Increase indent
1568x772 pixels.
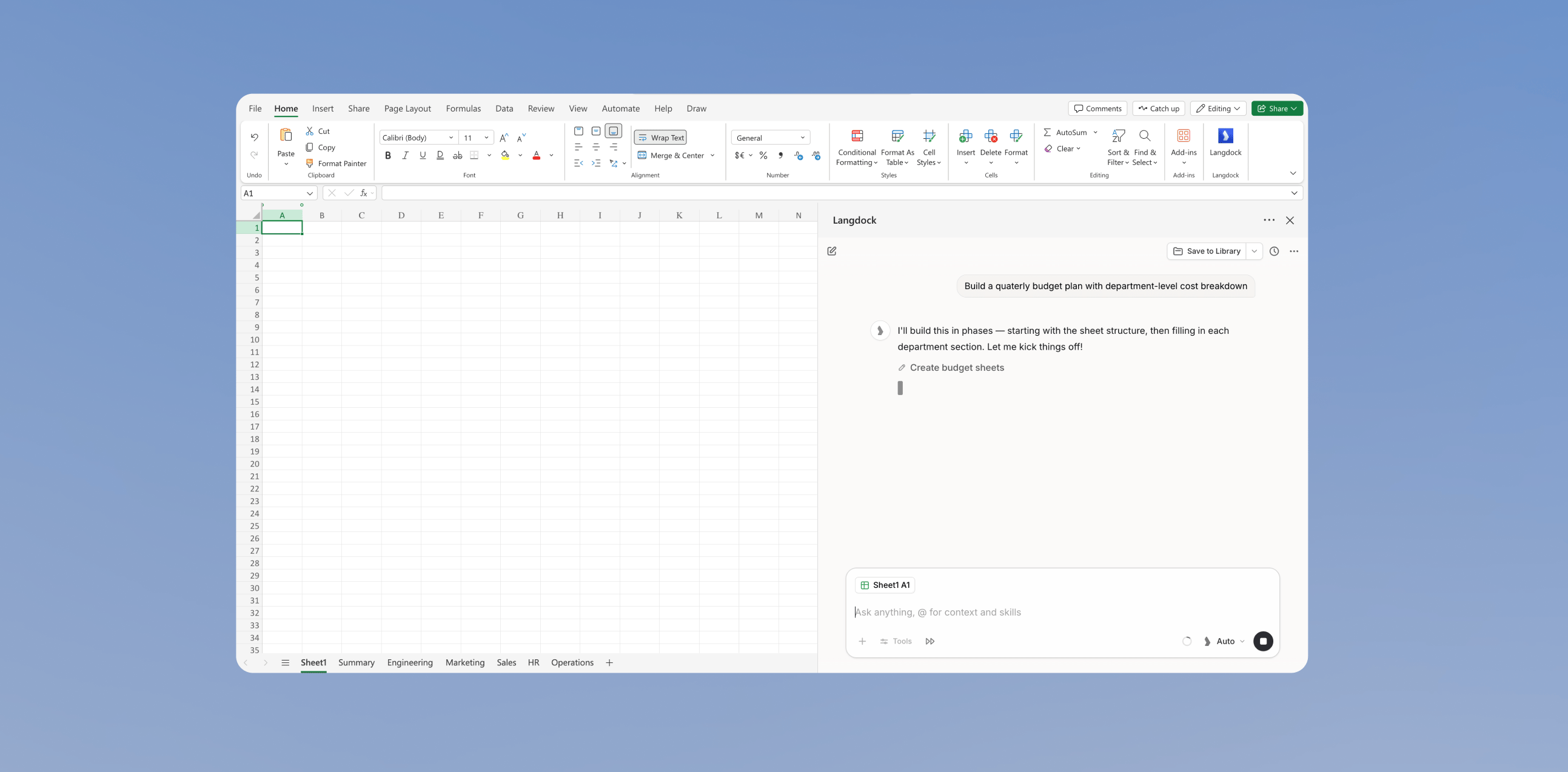pyautogui.click(x=596, y=163)
